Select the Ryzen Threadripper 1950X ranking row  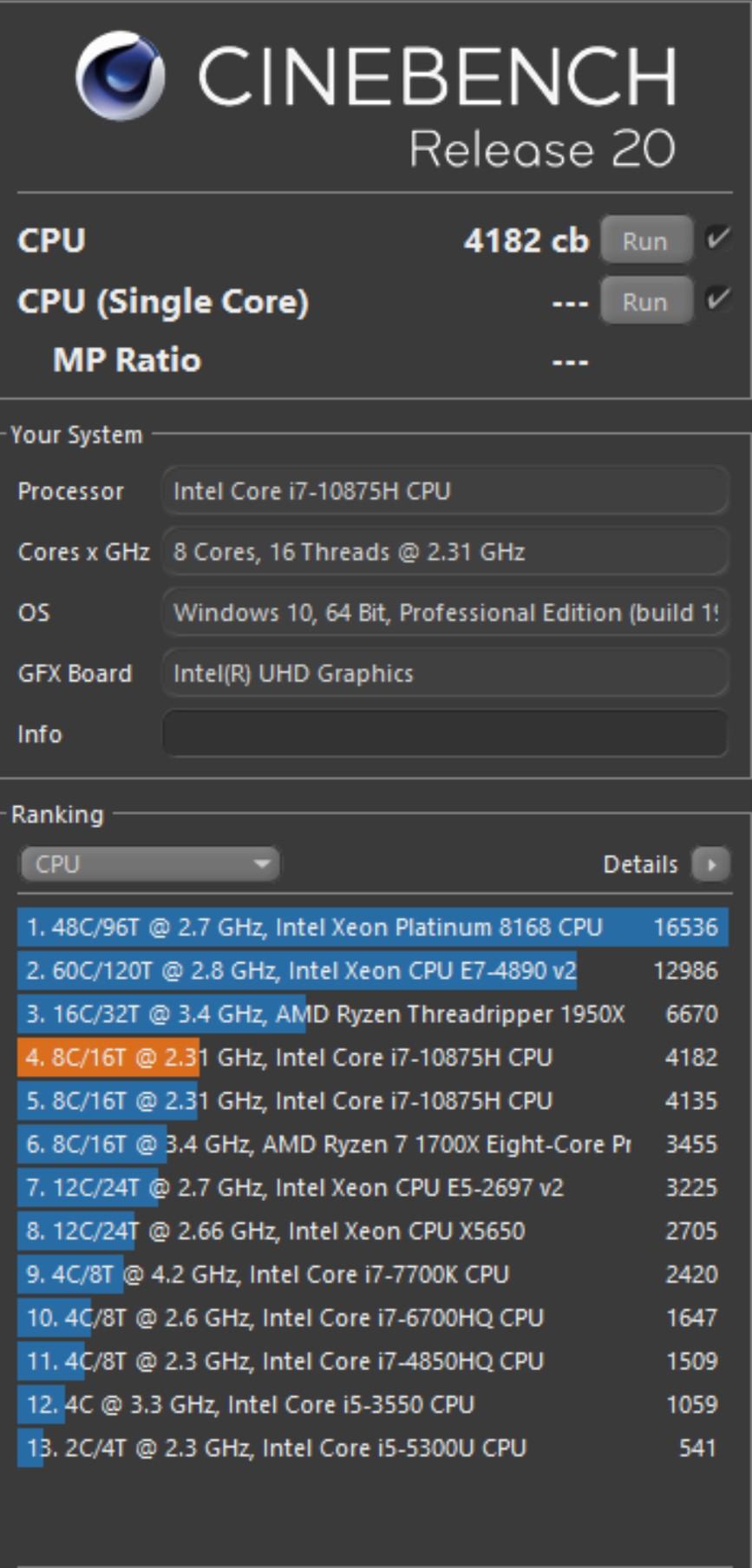click(x=371, y=1014)
